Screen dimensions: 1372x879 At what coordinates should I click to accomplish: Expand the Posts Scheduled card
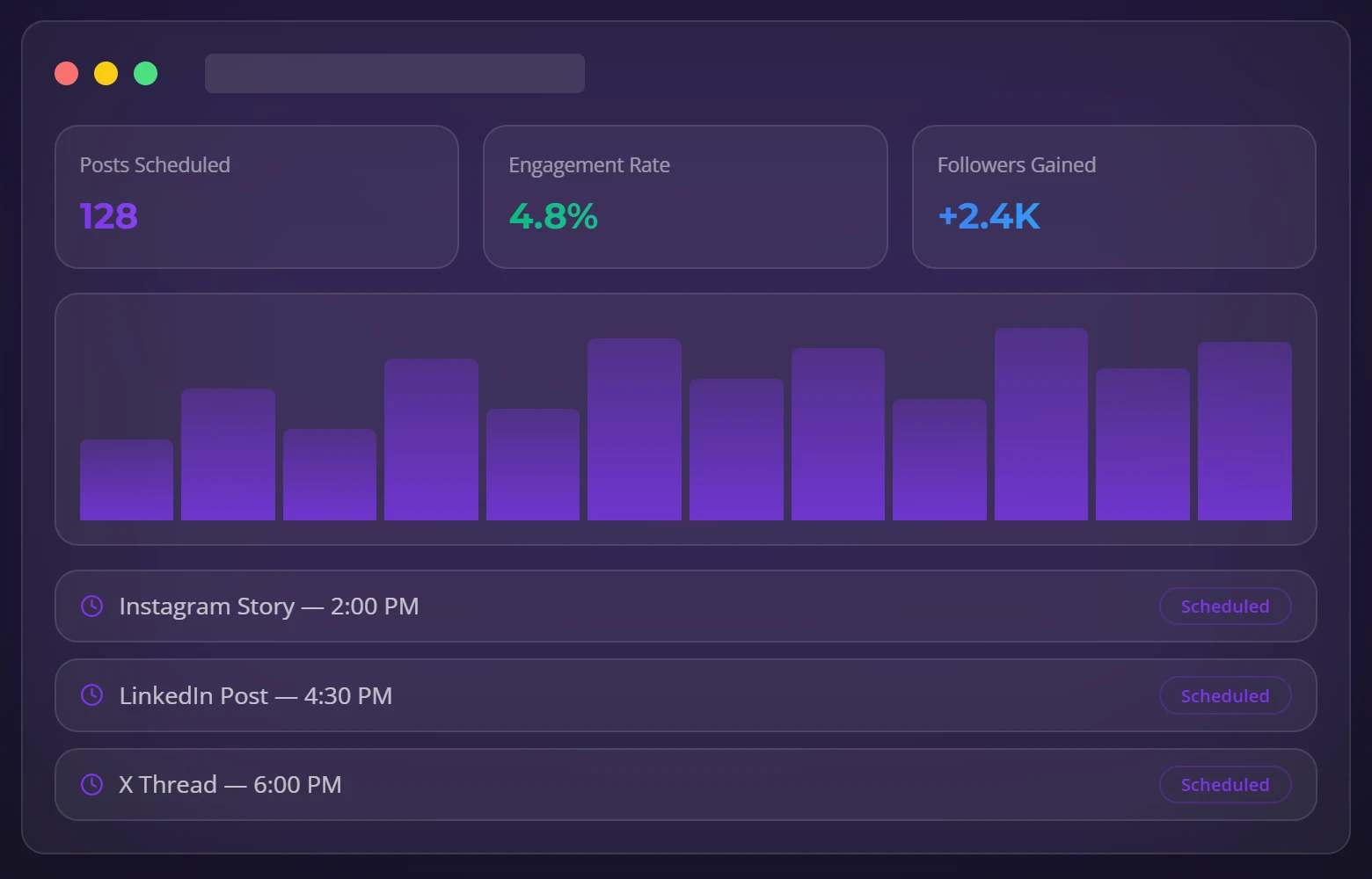(x=256, y=197)
